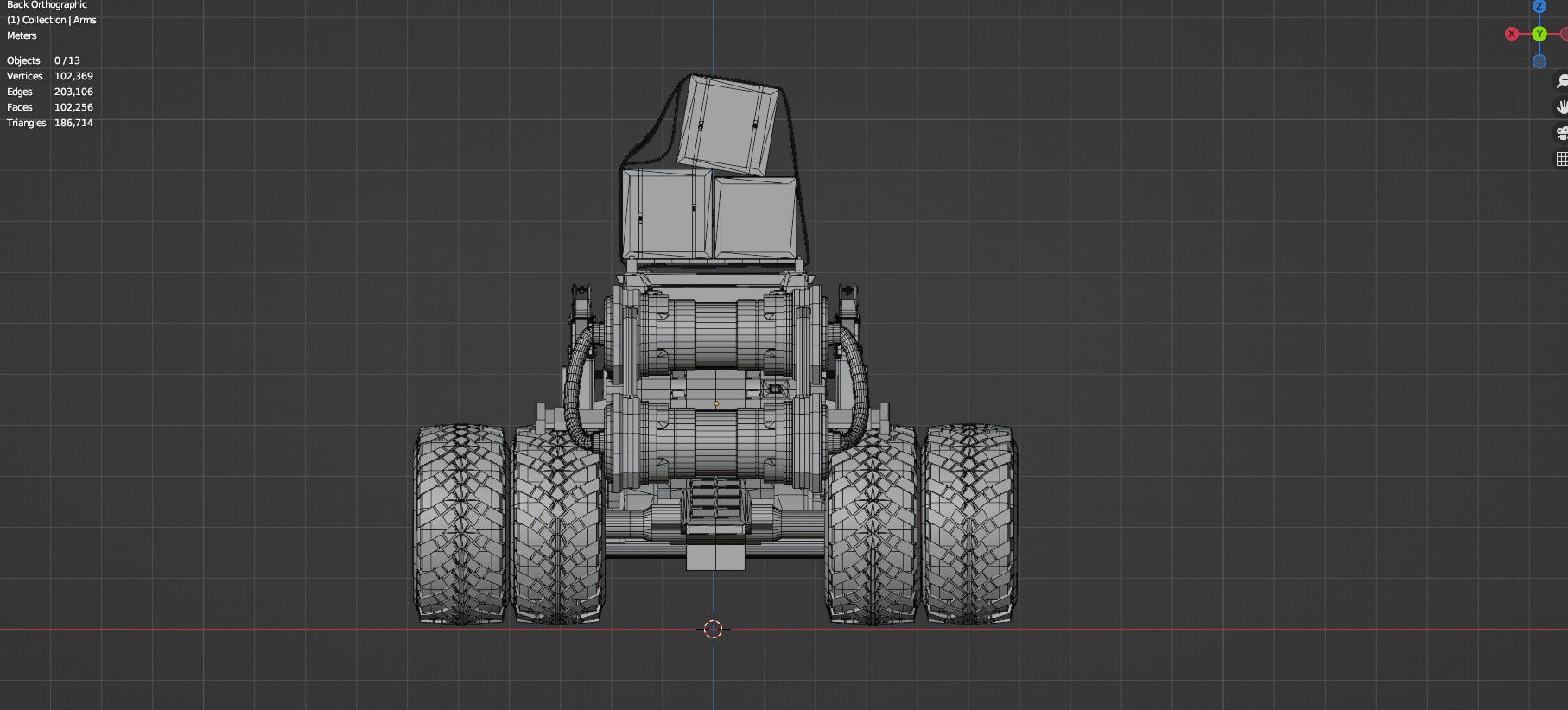Click the 'Back Orthographic' view label

coord(47,4)
